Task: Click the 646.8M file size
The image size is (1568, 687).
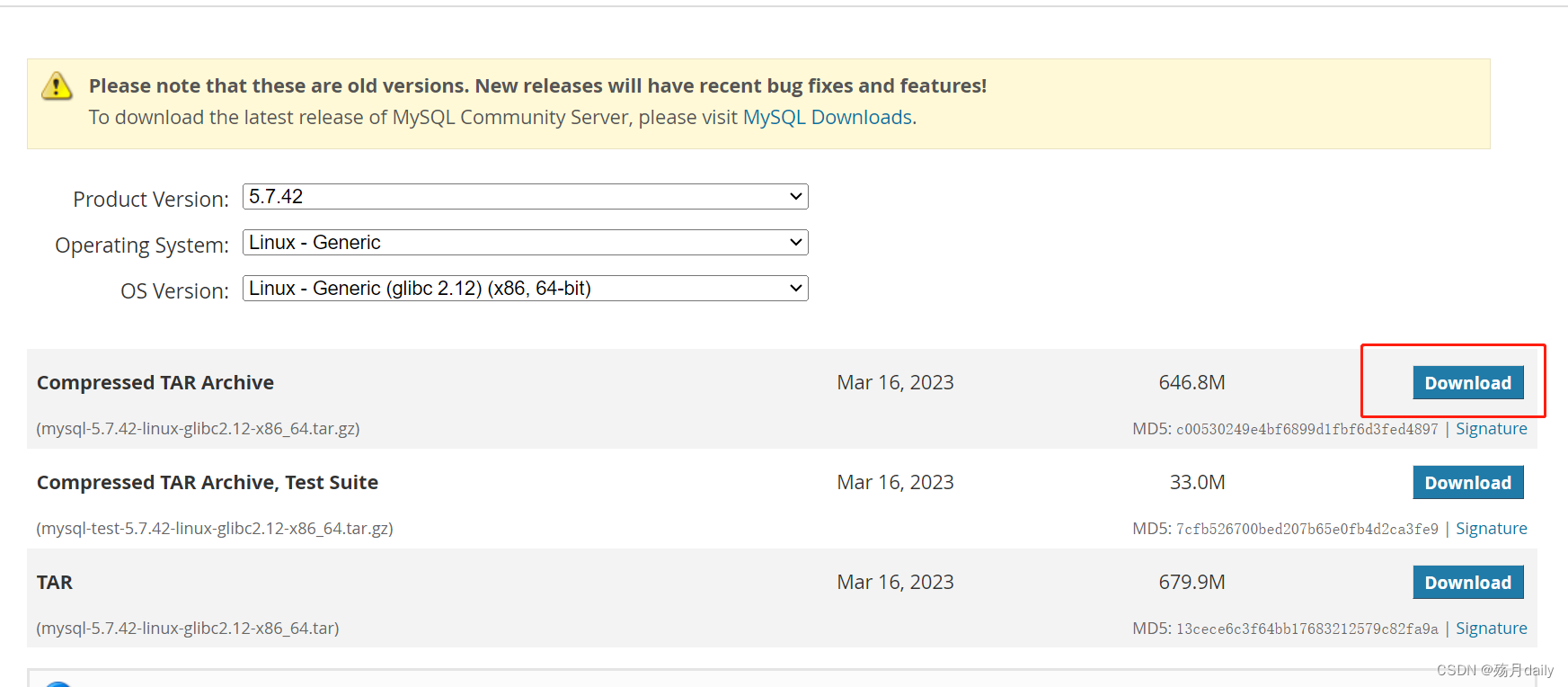Action: (1192, 383)
